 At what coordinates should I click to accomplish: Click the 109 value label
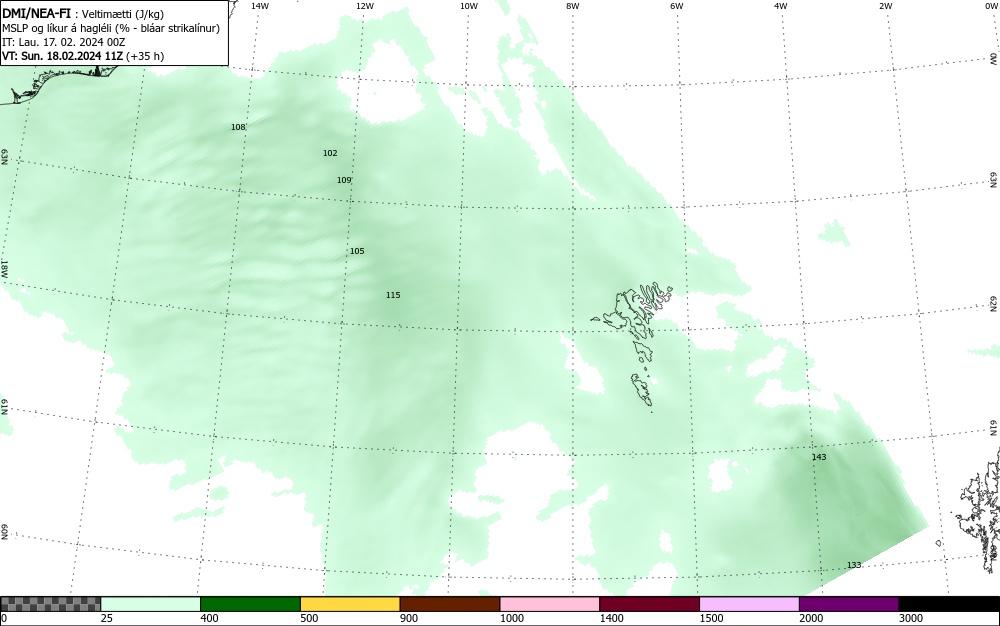[x=344, y=180]
